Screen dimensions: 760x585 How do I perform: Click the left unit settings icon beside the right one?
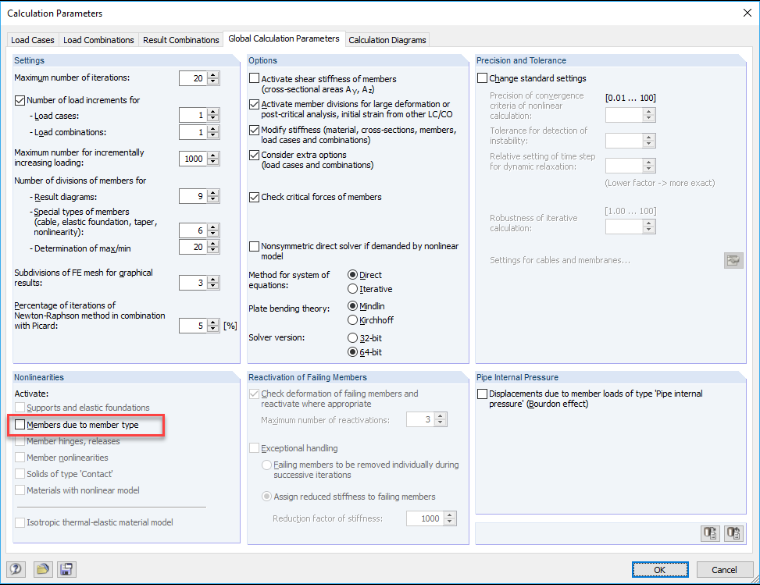710,534
